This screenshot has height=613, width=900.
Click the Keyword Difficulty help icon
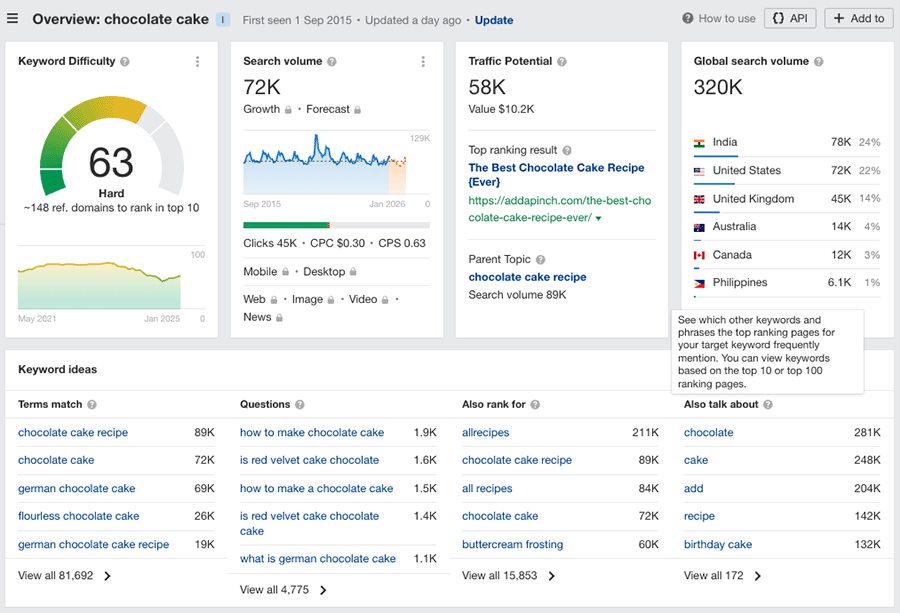tap(125, 61)
